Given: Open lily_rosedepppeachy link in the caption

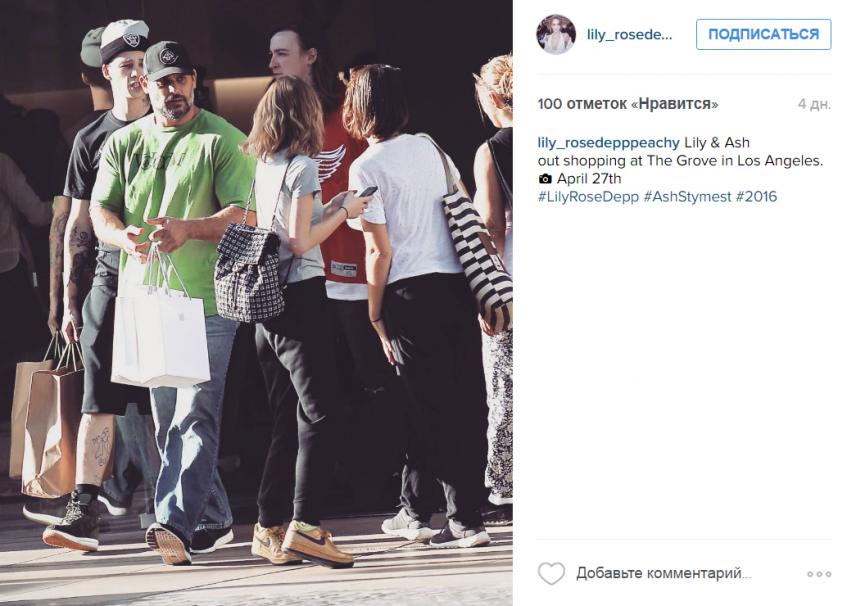Looking at the screenshot, I should [608, 143].
